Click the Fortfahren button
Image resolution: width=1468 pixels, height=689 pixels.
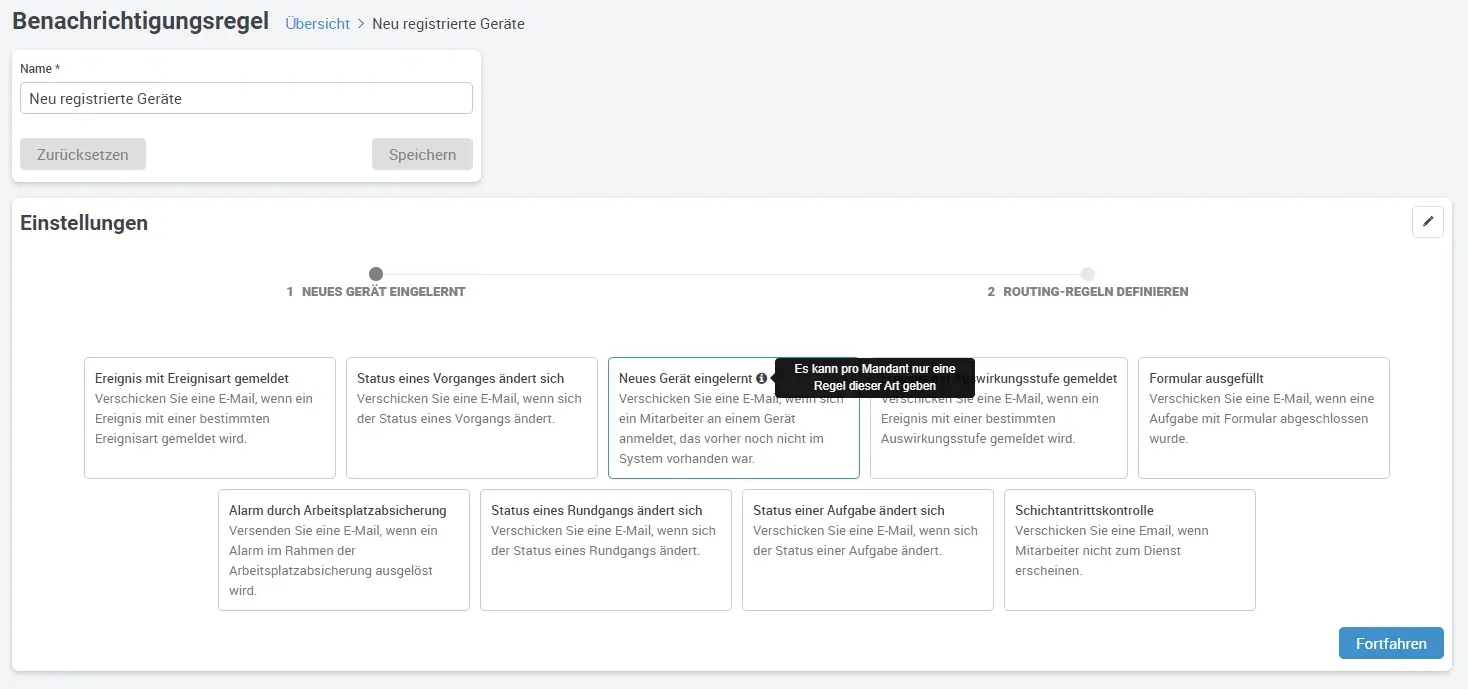[1390, 643]
